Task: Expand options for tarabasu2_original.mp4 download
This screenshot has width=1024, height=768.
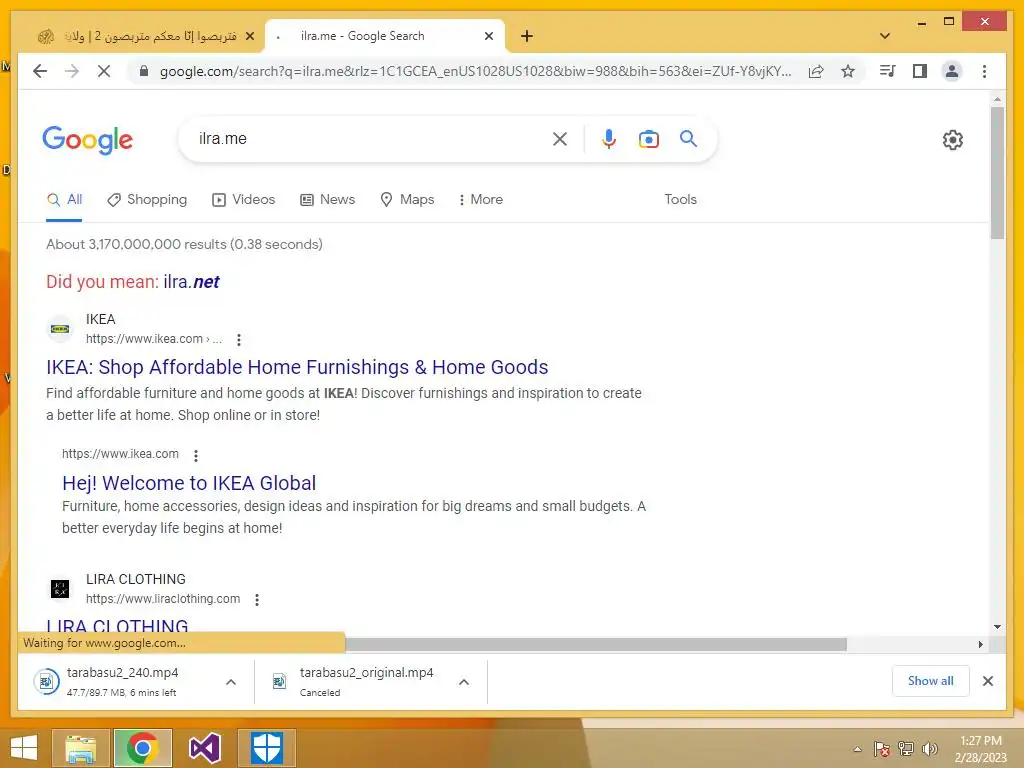Action: 464,682
